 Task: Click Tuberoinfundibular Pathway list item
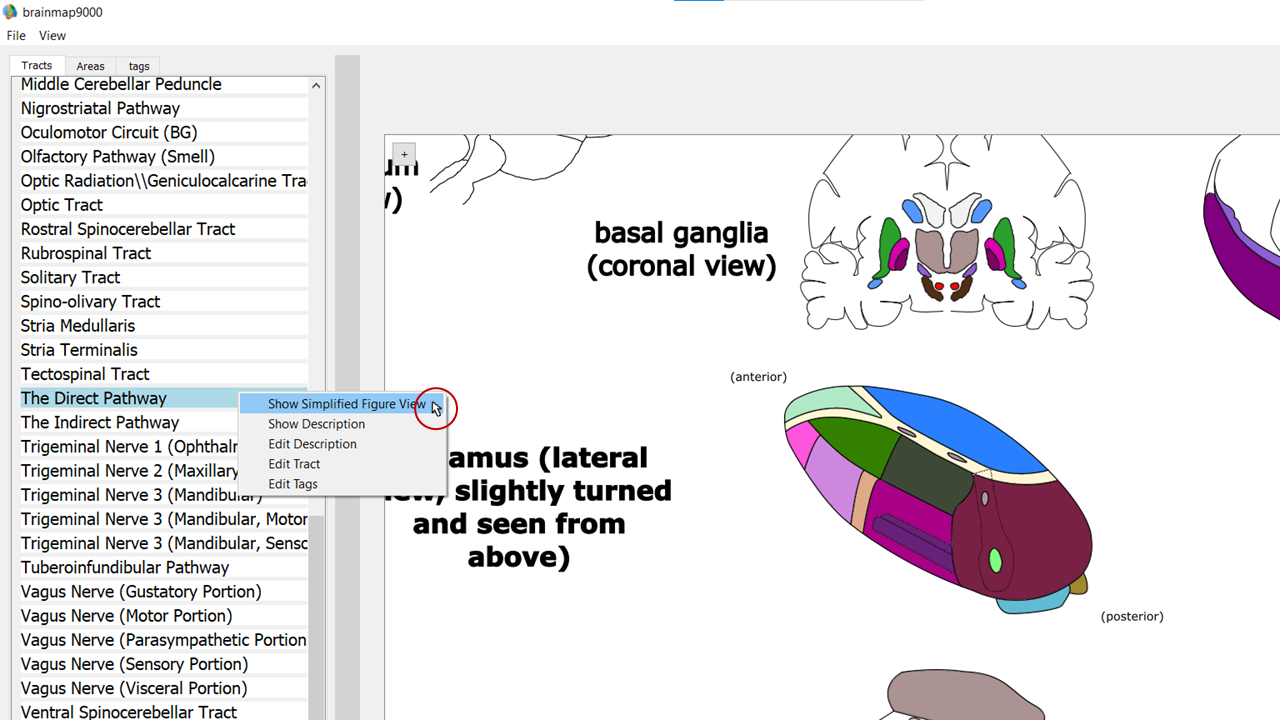[125, 567]
